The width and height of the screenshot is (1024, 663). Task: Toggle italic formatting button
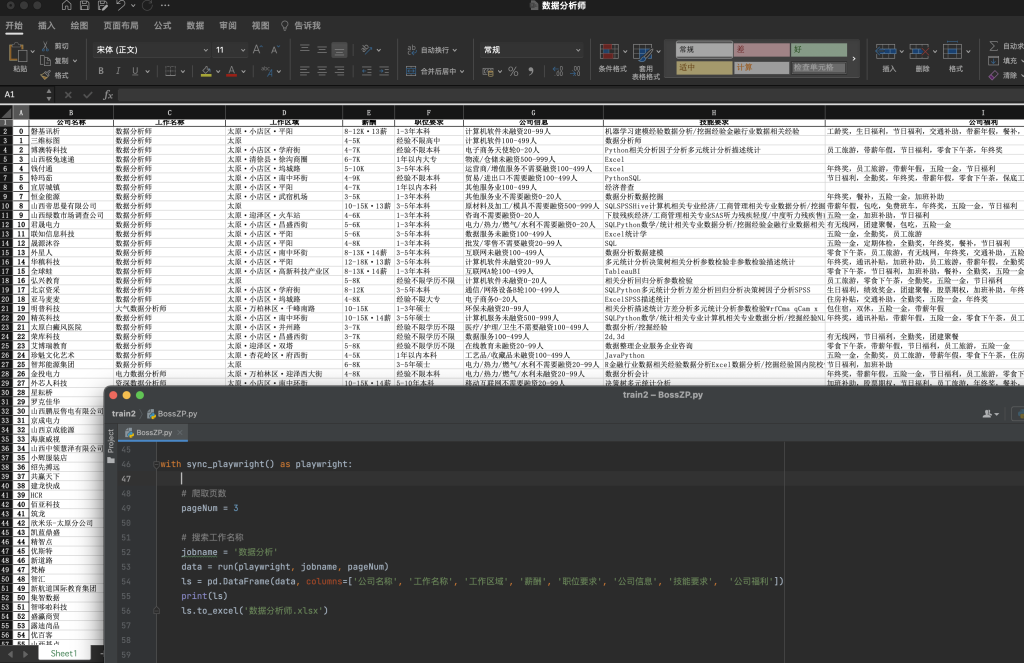pos(118,71)
